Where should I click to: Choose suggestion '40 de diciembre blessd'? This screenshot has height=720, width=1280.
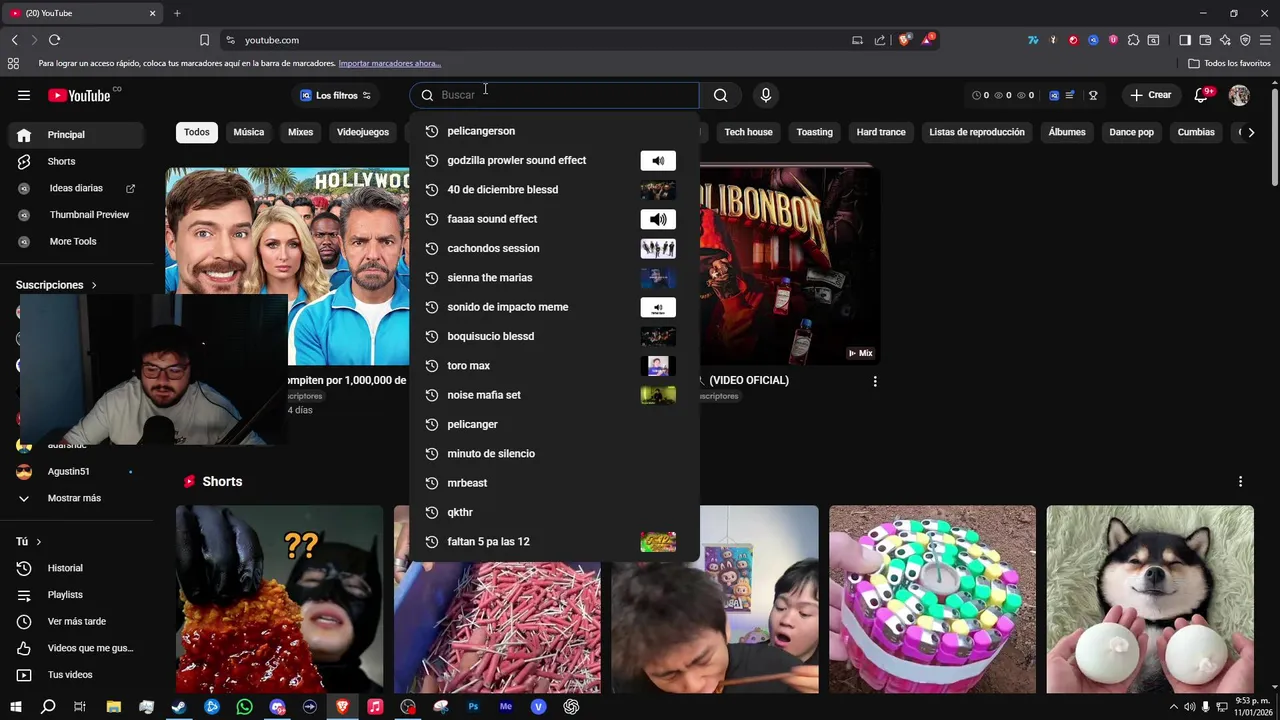point(554,189)
